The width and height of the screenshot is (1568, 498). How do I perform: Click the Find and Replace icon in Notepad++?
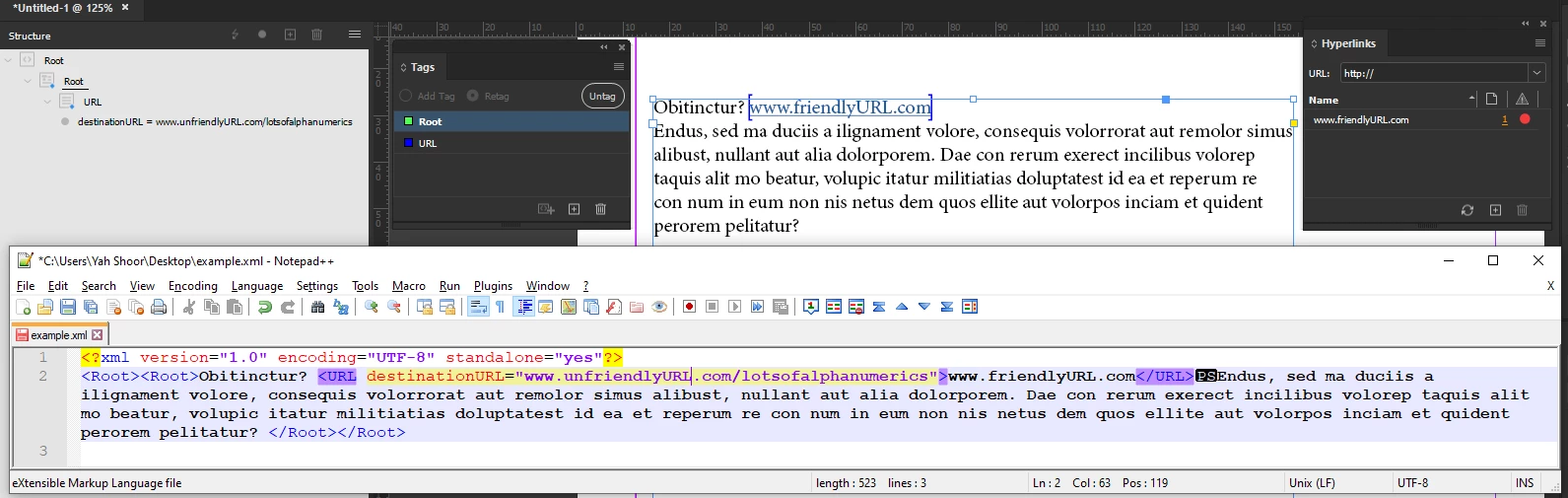point(341,307)
